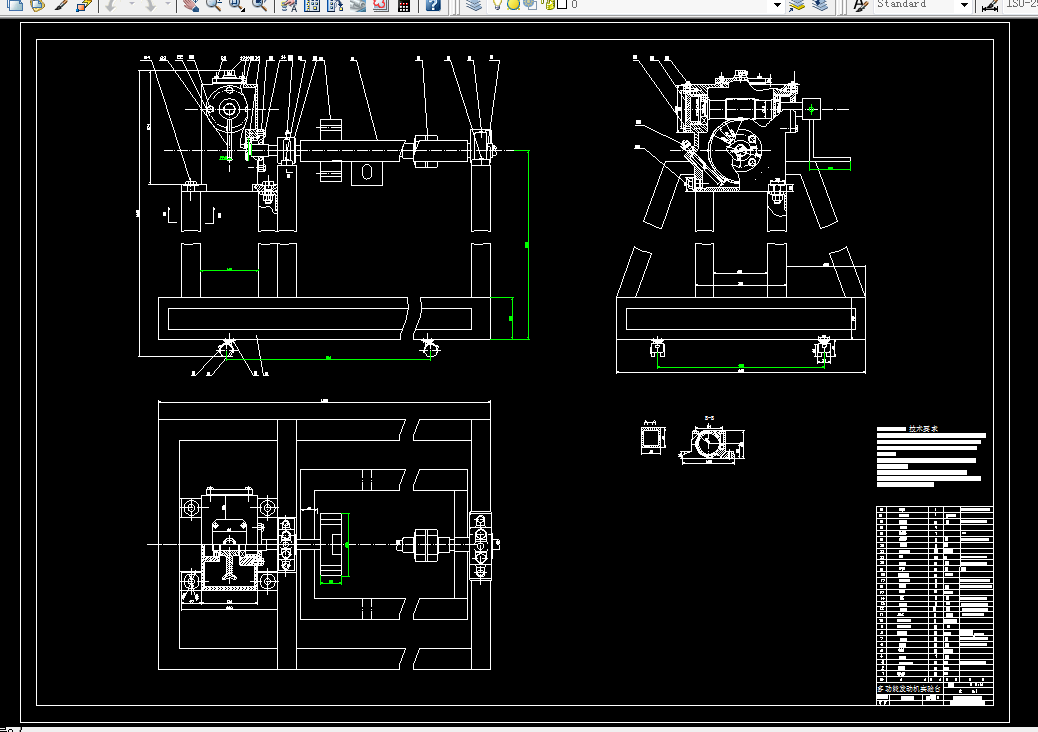
Task: Open the Block Editor tool
Action: (x=83, y=5)
